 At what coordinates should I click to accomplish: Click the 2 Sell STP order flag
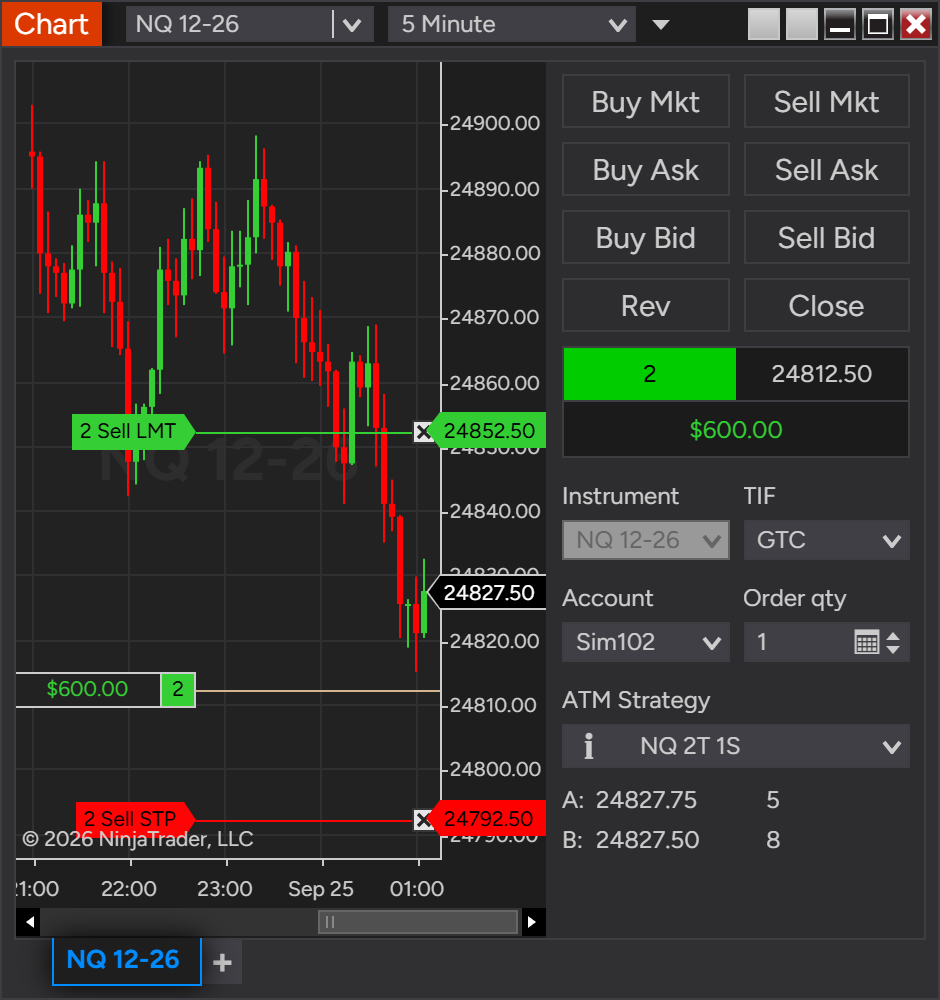(x=135, y=818)
